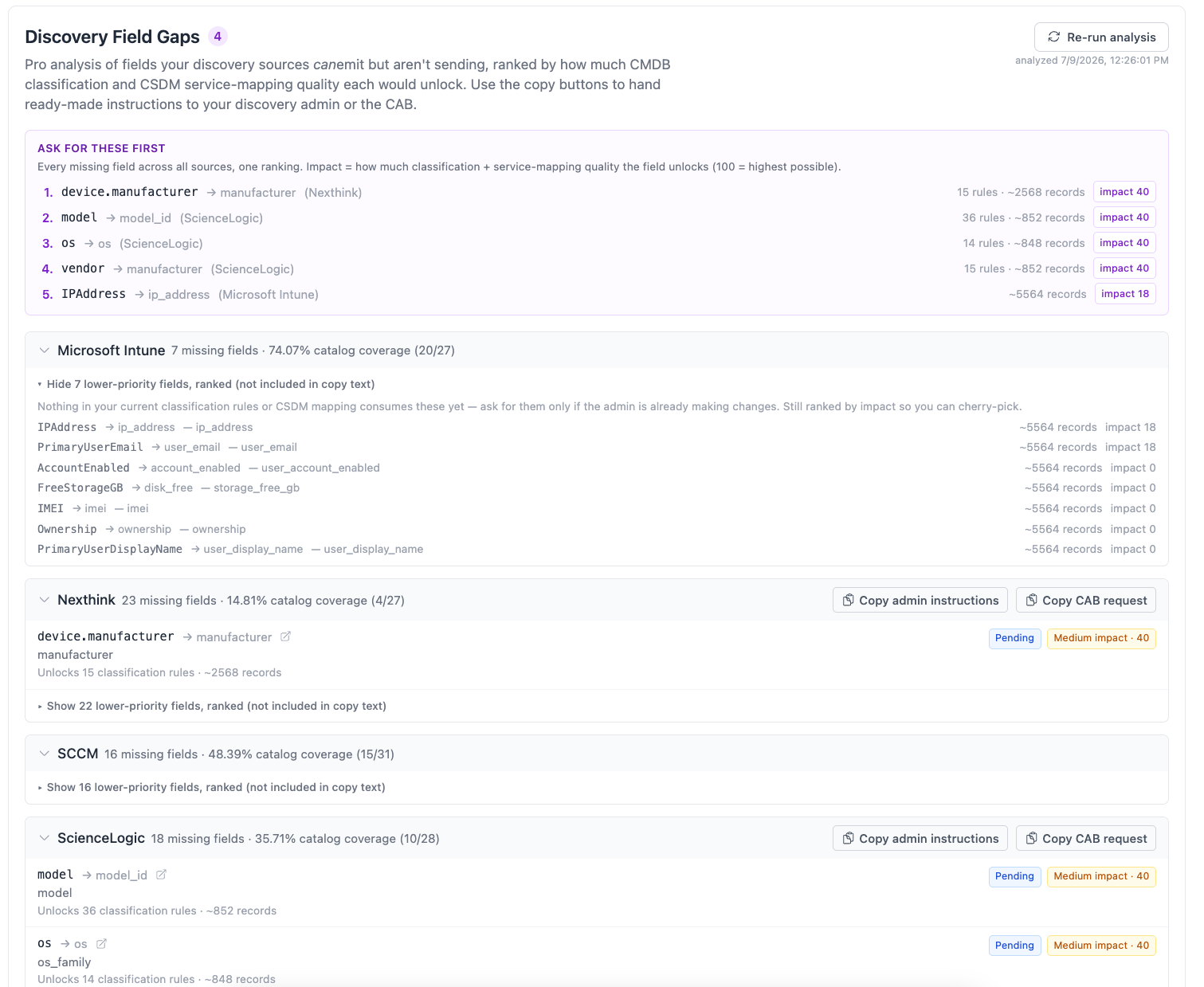Copy CAB request for Nexthink

(1086, 600)
